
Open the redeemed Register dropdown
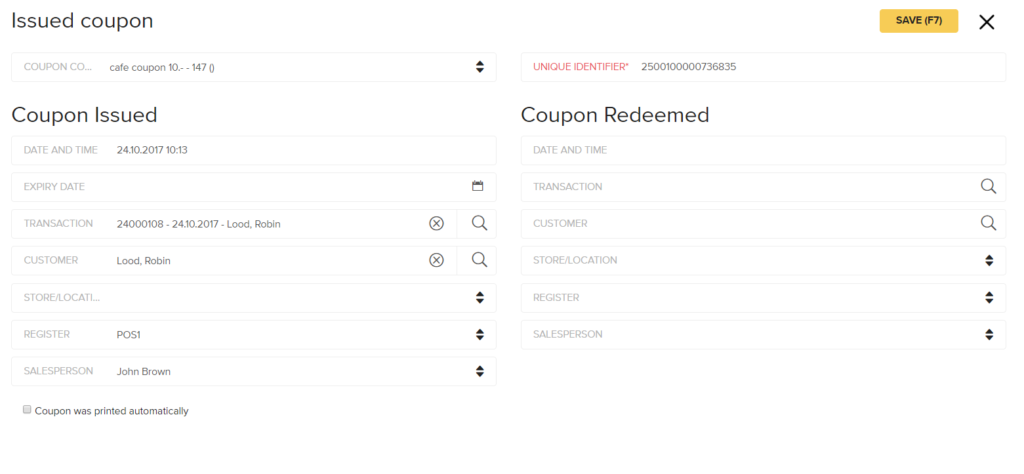763,298
